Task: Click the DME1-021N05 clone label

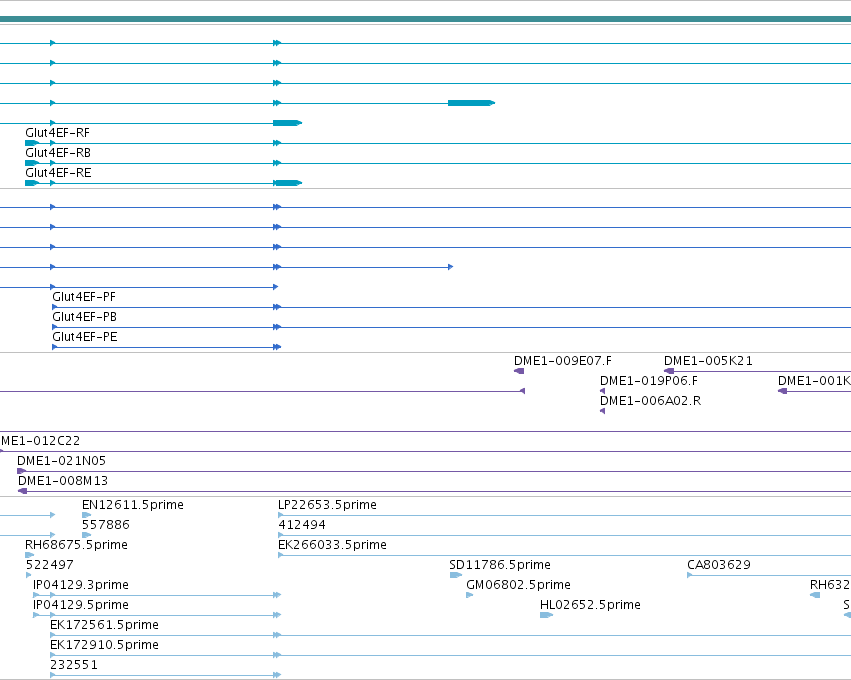Action: [x=61, y=461]
